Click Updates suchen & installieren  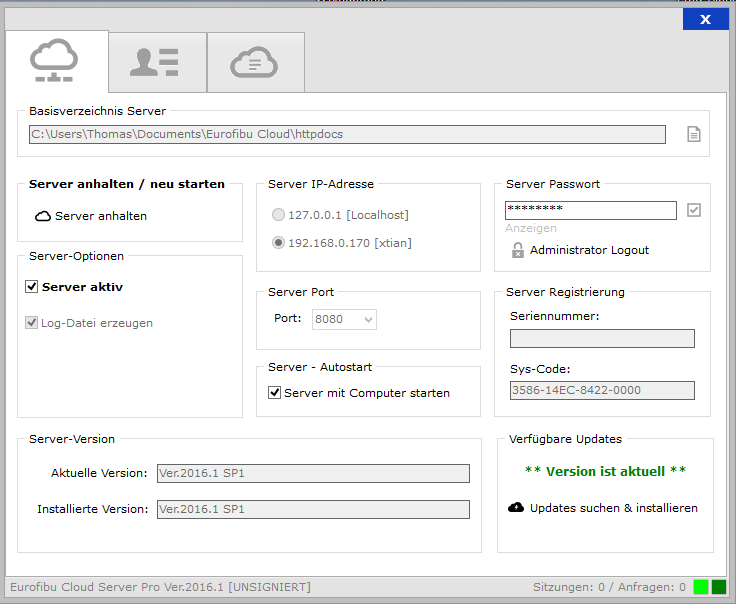pyautogui.click(x=613, y=508)
